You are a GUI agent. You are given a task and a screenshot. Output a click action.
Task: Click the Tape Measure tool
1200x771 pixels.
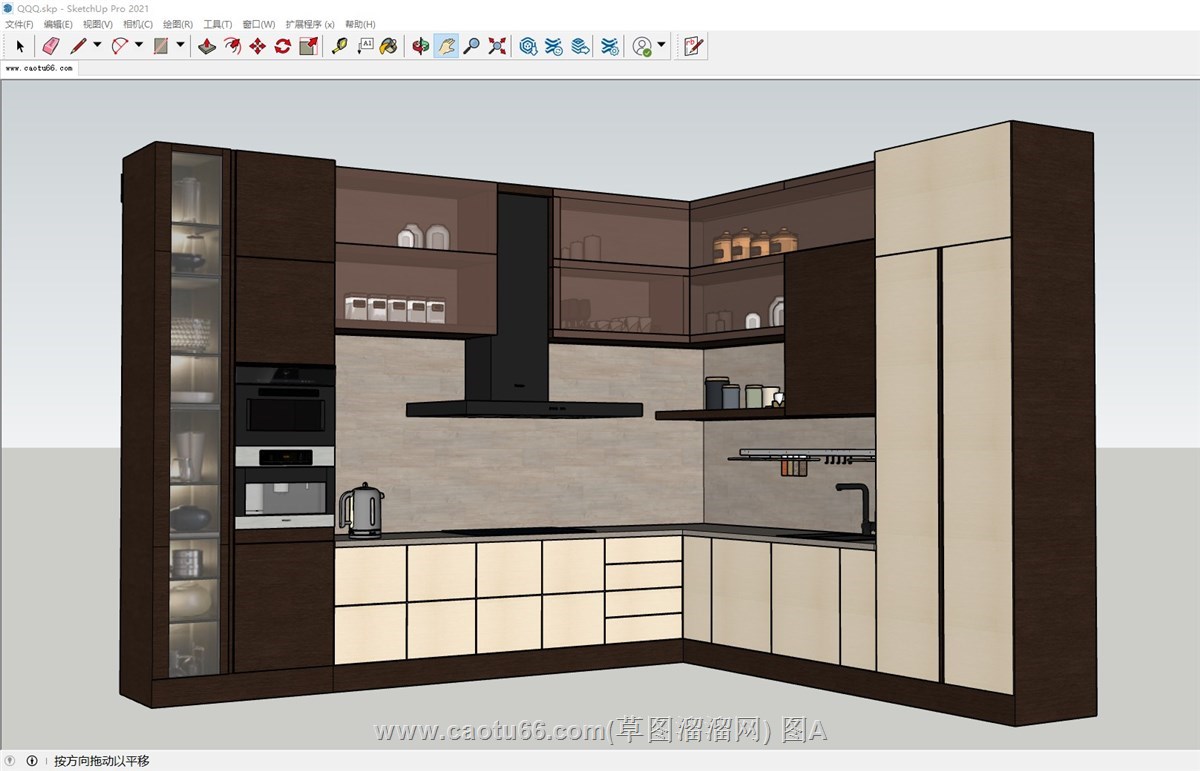[x=340, y=46]
